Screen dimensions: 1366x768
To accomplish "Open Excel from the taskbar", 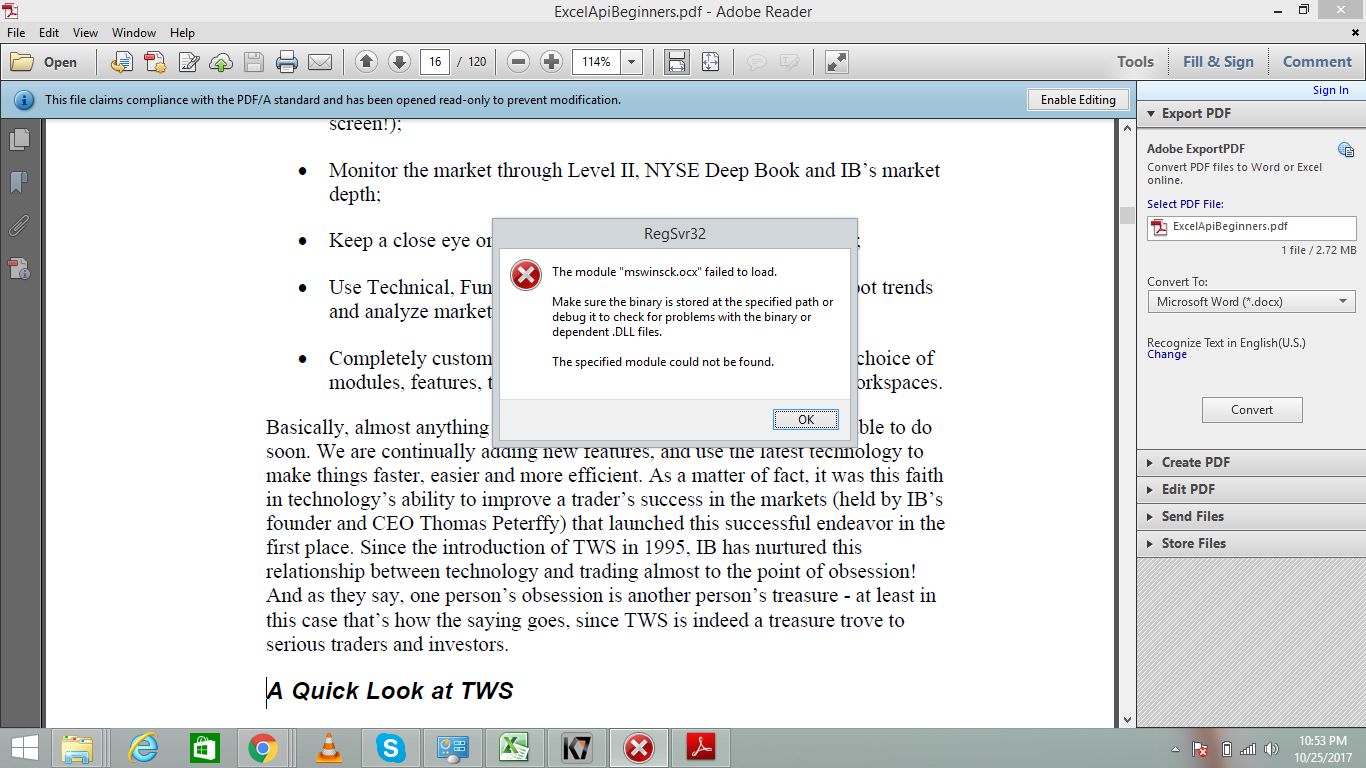I will [514, 748].
